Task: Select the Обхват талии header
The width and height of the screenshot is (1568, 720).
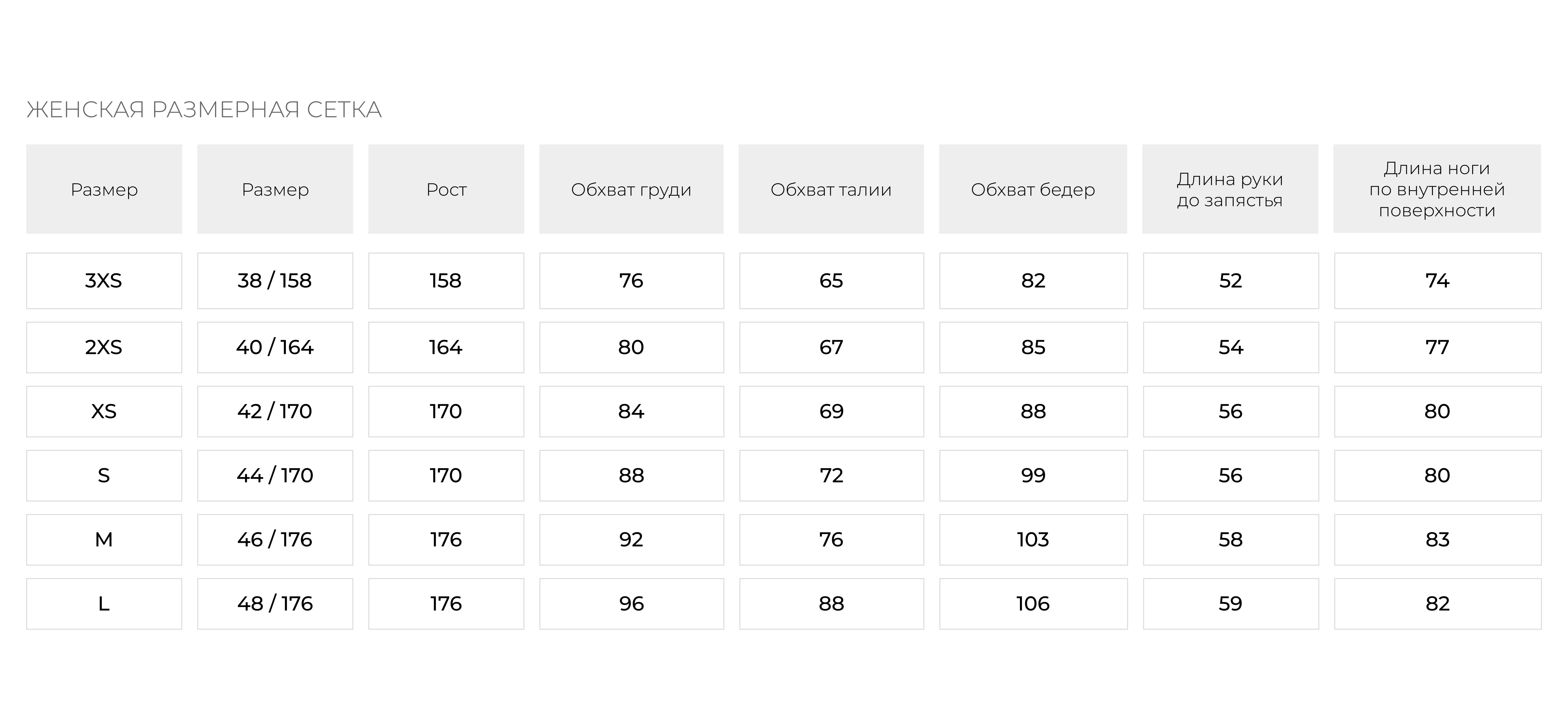Action: [831, 189]
